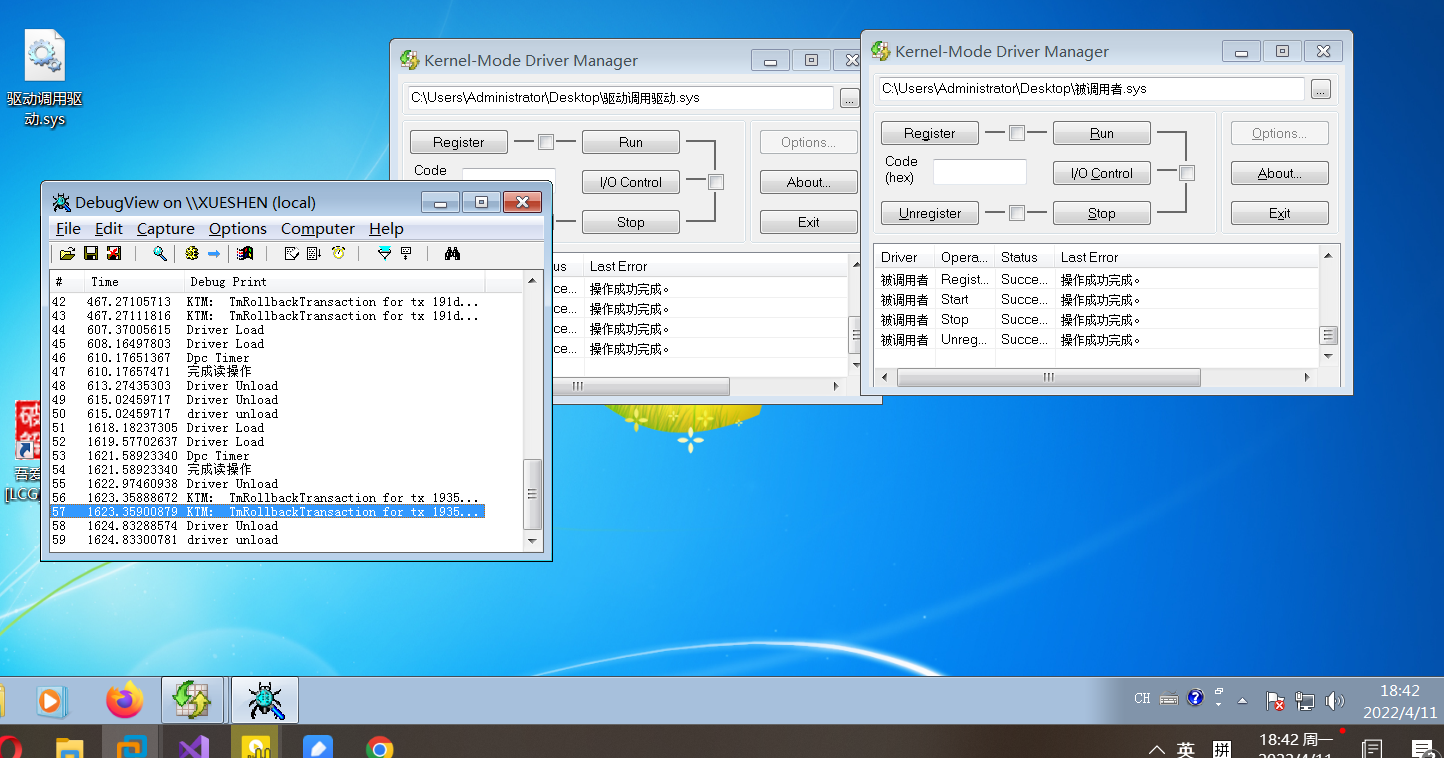Click the volume speaker tray icon
The height and width of the screenshot is (758, 1444).
(x=1335, y=701)
